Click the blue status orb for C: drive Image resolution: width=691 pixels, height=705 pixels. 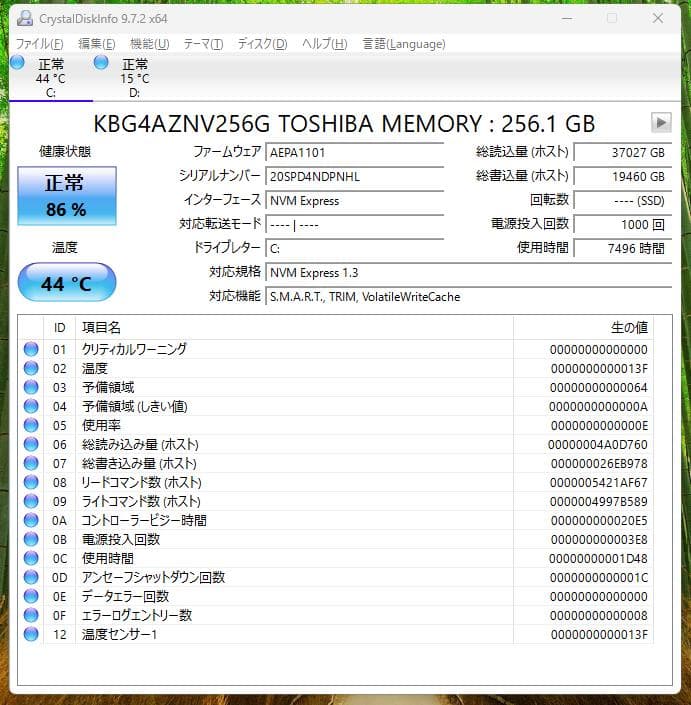pos(18,62)
